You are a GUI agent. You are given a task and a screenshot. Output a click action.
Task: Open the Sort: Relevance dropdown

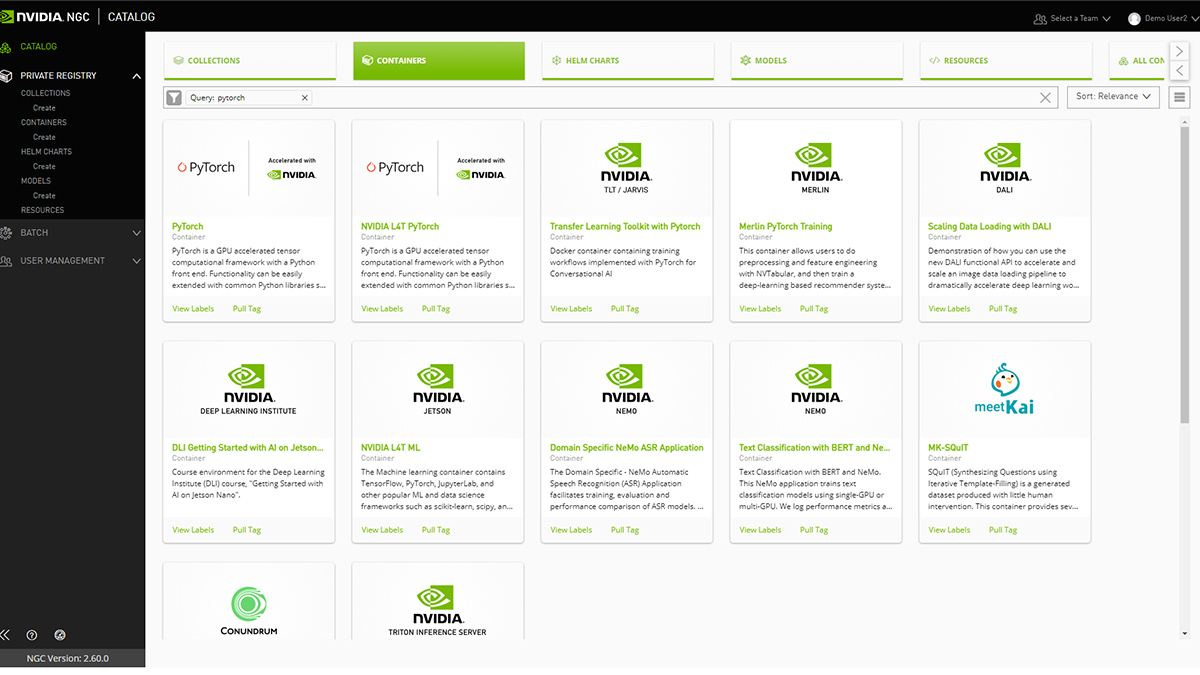(x=1113, y=96)
